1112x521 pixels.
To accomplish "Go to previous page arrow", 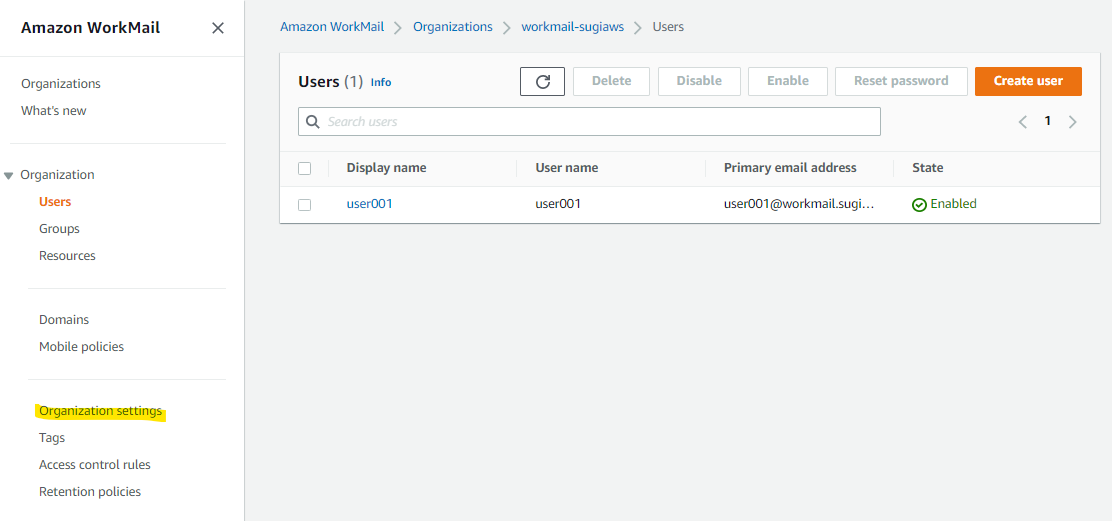I will point(1023,122).
